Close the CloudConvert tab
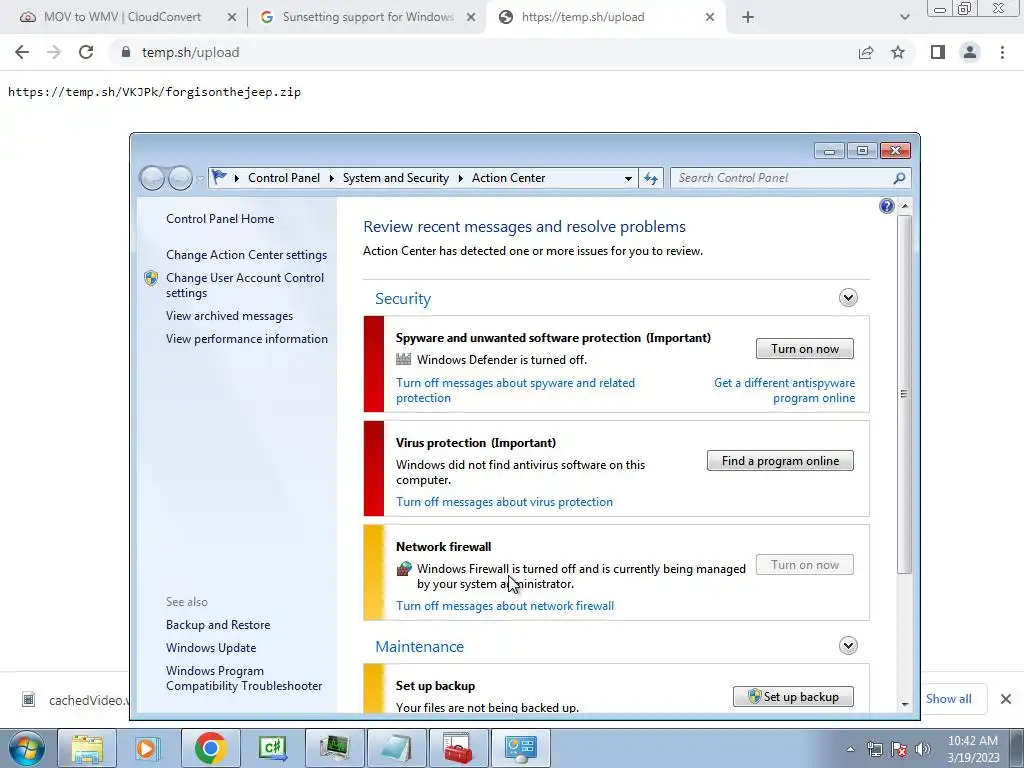1024x768 pixels. click(232, 17)
